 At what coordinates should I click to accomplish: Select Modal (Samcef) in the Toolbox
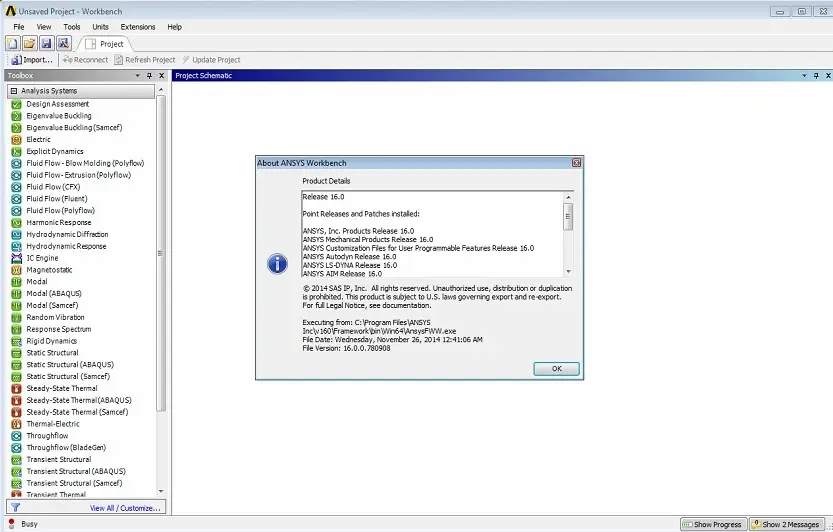[53, 306]
